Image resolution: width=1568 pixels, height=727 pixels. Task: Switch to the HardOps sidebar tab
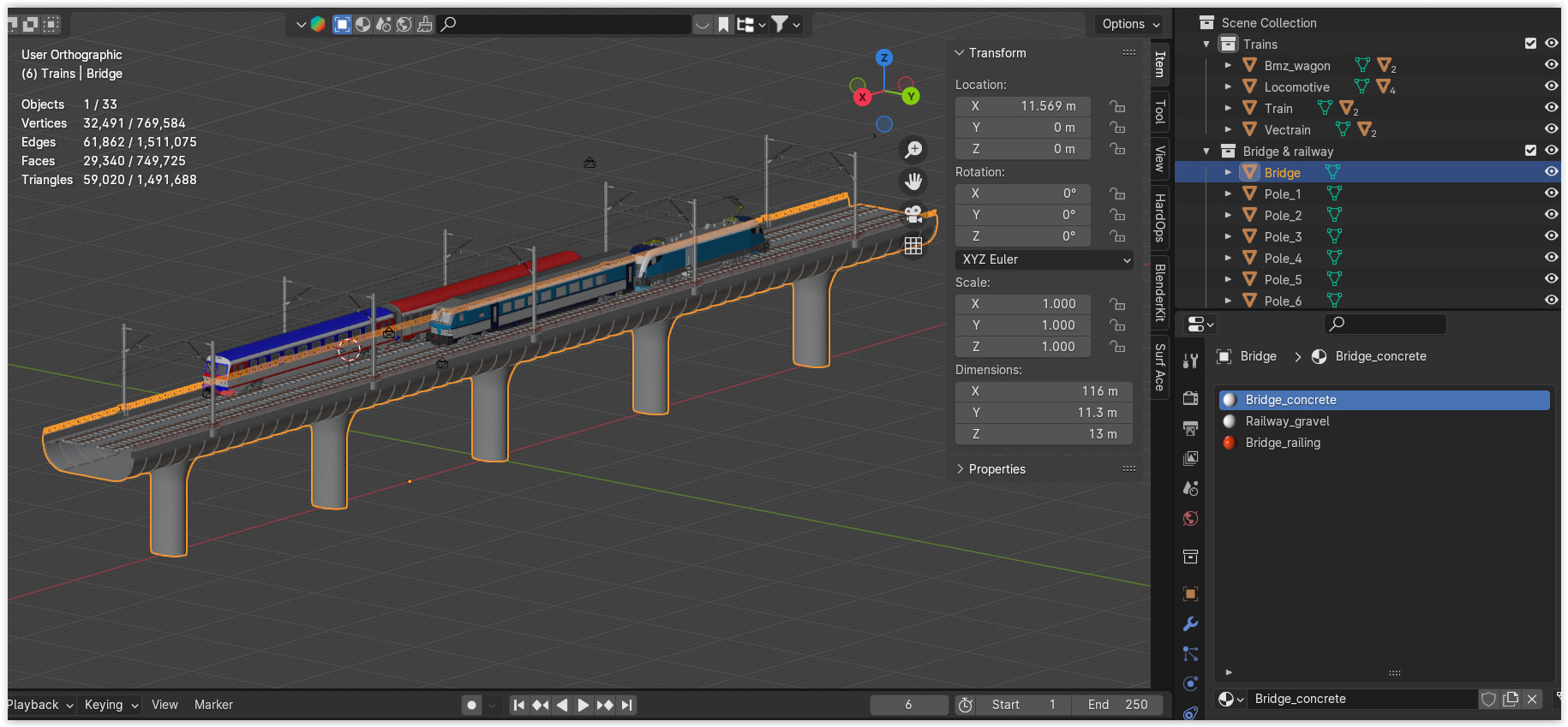[1160, 218]
